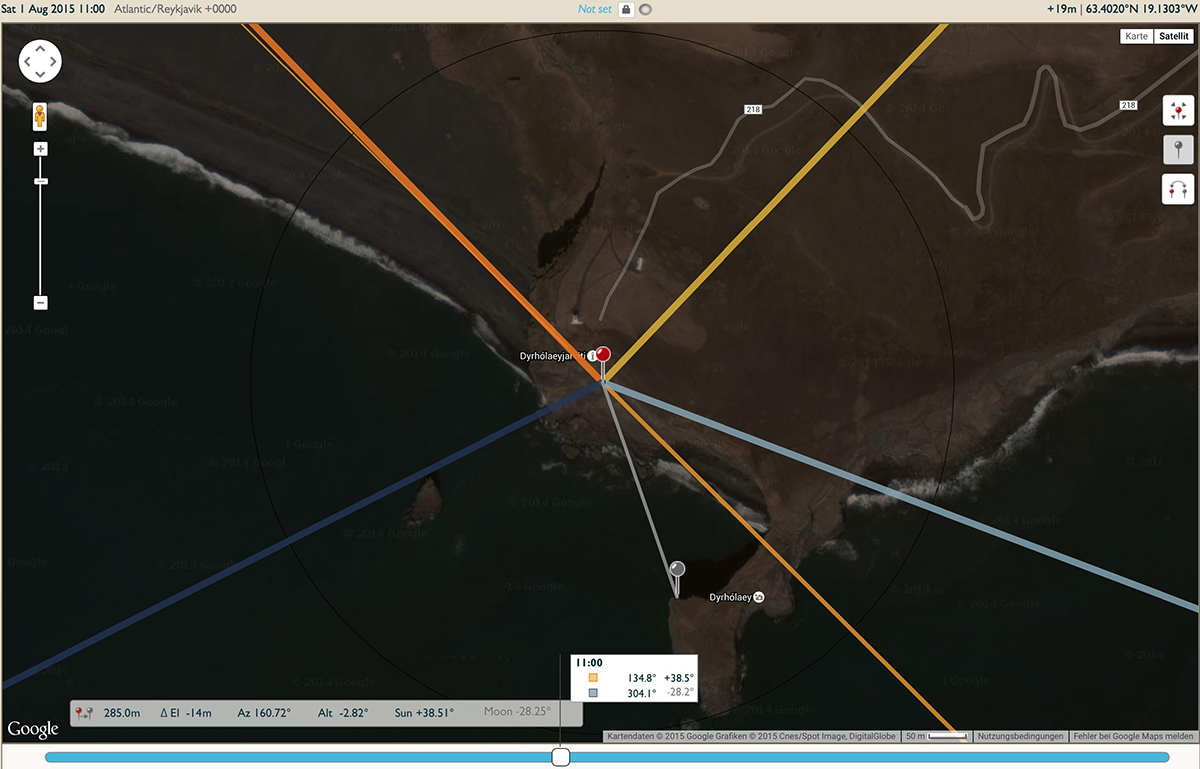
Task: Pan the map right with the arrow control
Action: point(54,62)
